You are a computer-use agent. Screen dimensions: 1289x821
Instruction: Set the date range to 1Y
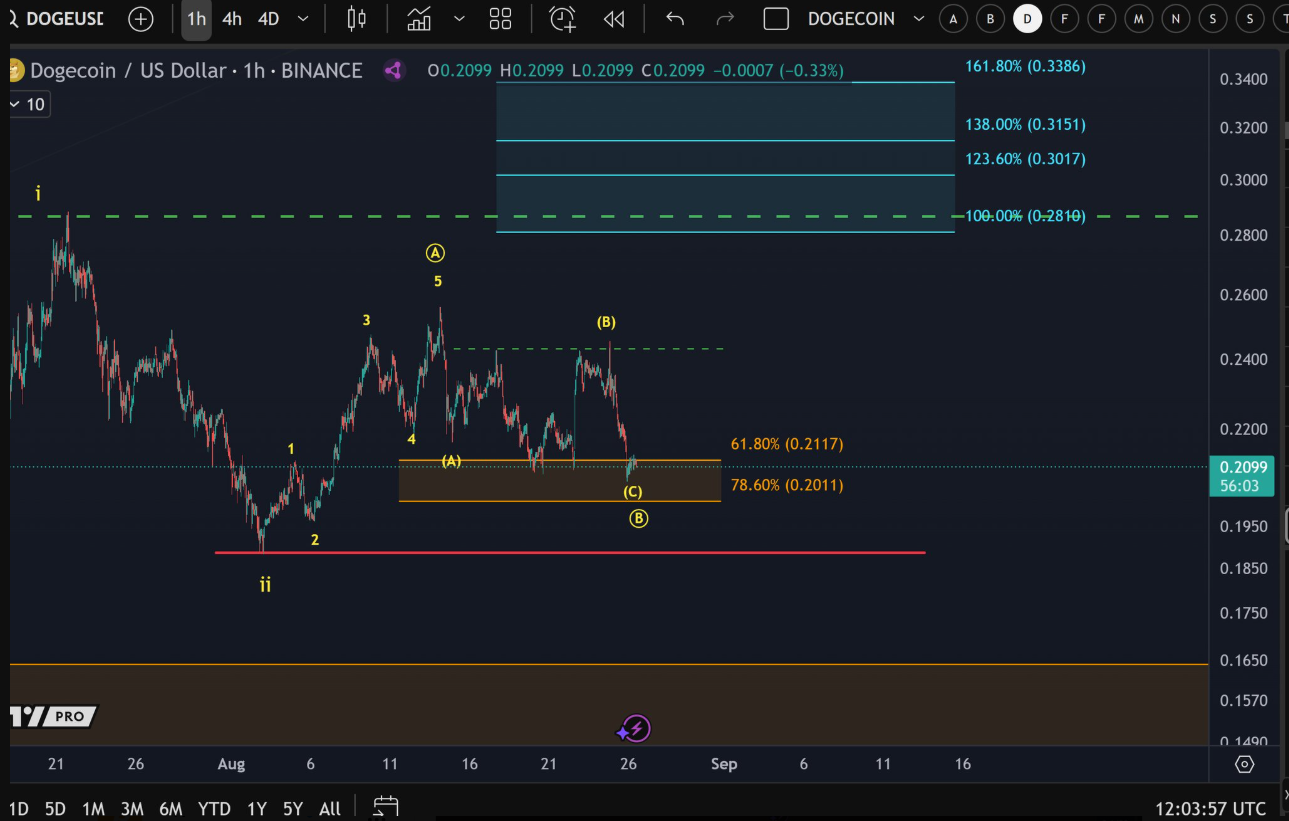[257, 809]
